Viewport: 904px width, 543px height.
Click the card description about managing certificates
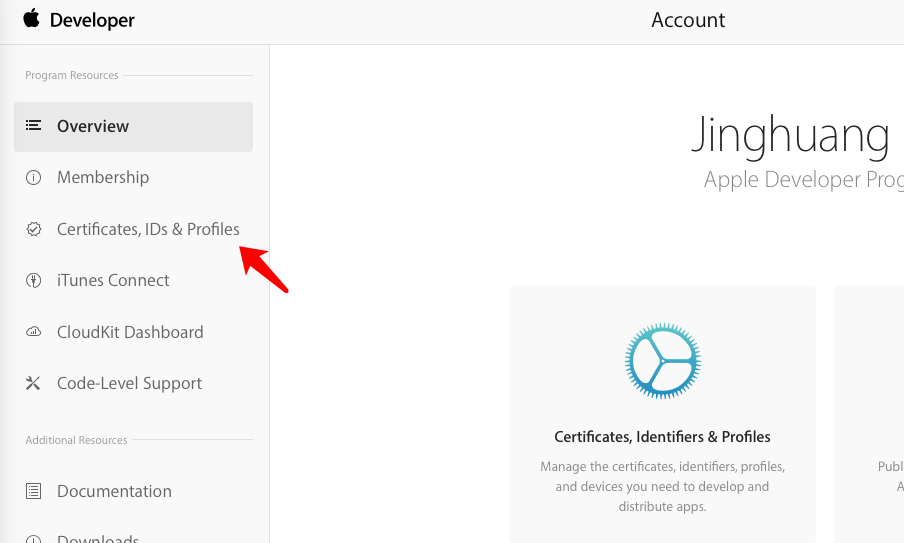point(662,487)
